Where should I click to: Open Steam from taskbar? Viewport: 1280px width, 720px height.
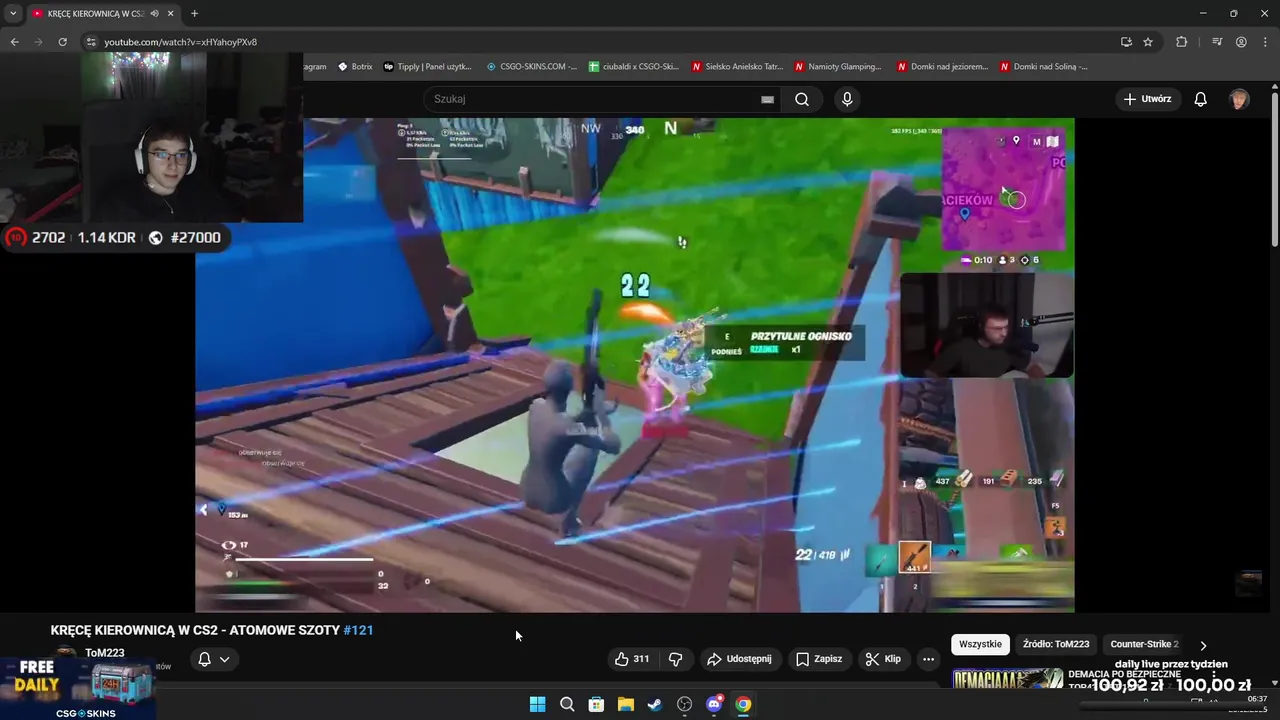click(654, 704)
